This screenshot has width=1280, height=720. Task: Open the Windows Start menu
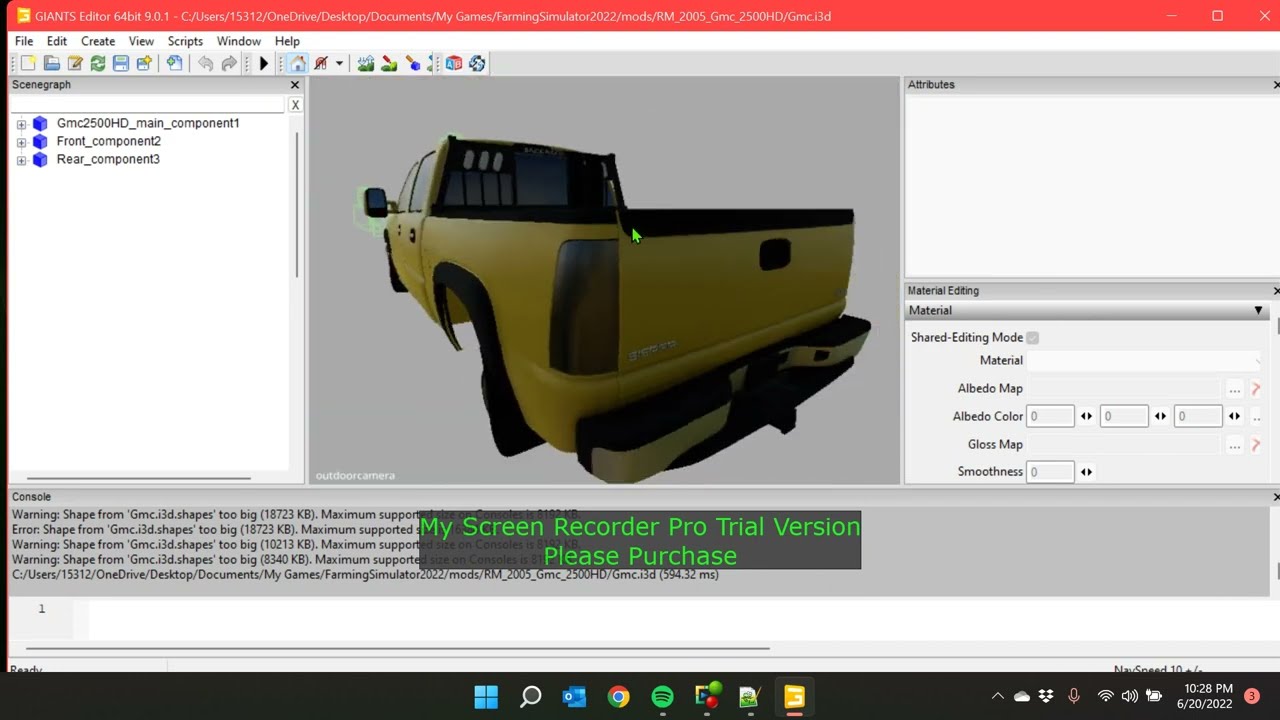486,697
